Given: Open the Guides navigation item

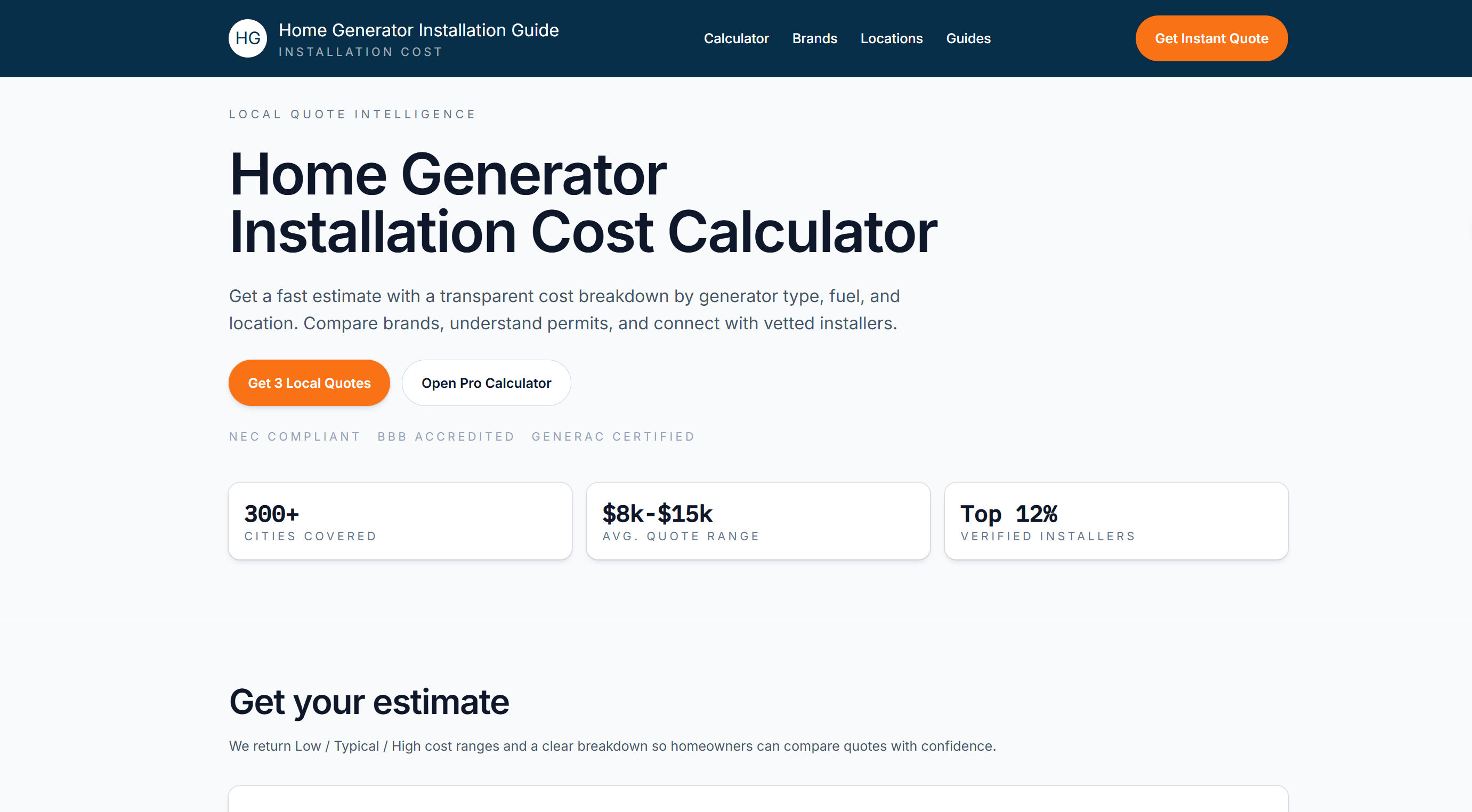Looking at the screenshot, I should (968, 38).
